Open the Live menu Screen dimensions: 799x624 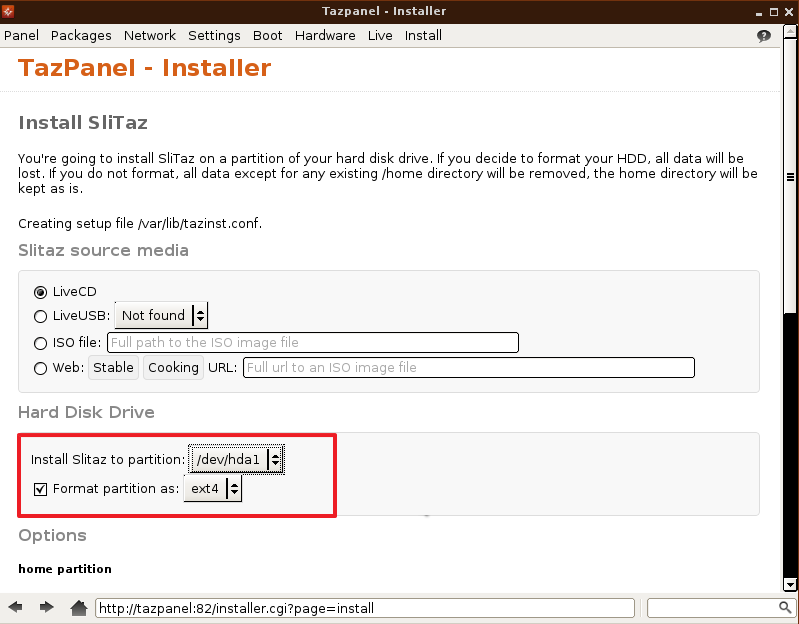(380, 36)
